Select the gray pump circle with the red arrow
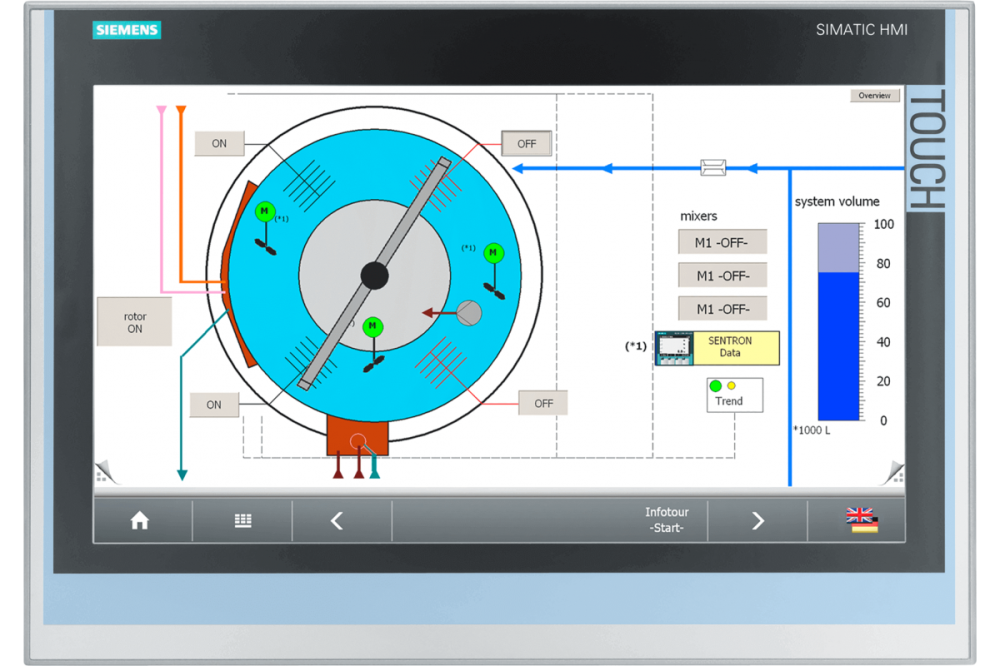This screenshot has width=1000, height=666. [x=468, y=313]
